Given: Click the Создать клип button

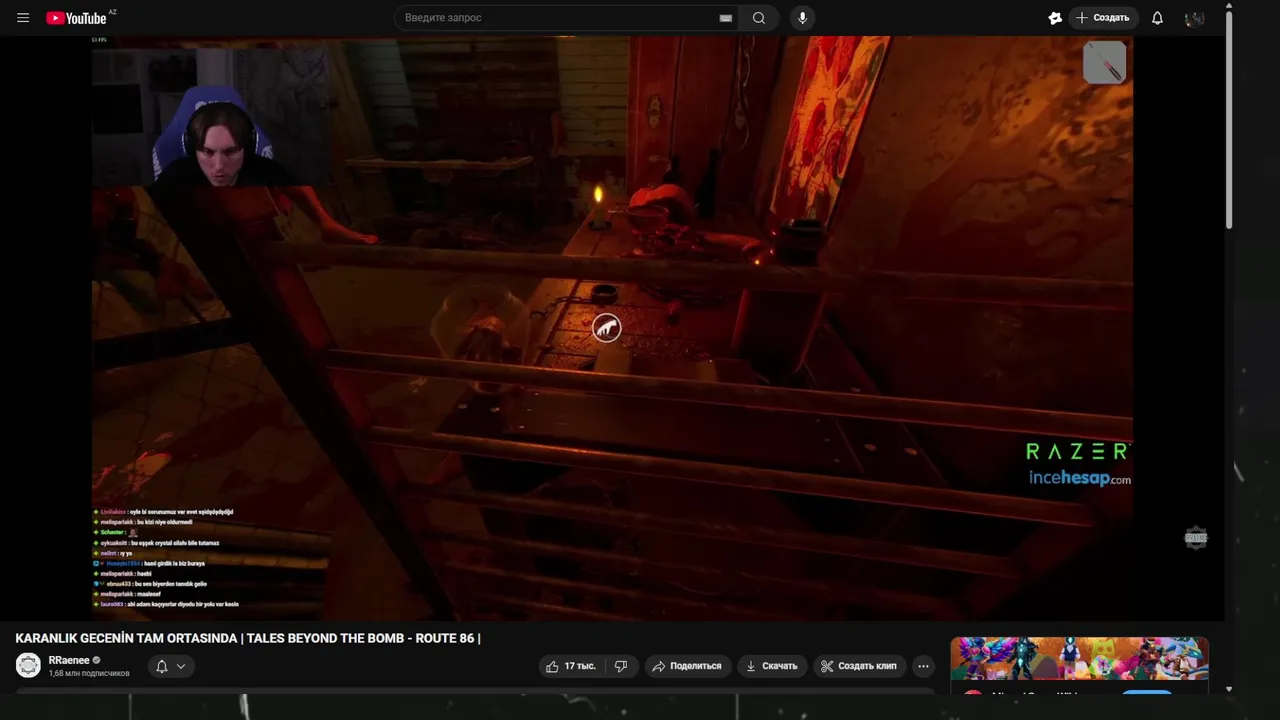Looking at the screenshot, I should (x=858, y=666).
